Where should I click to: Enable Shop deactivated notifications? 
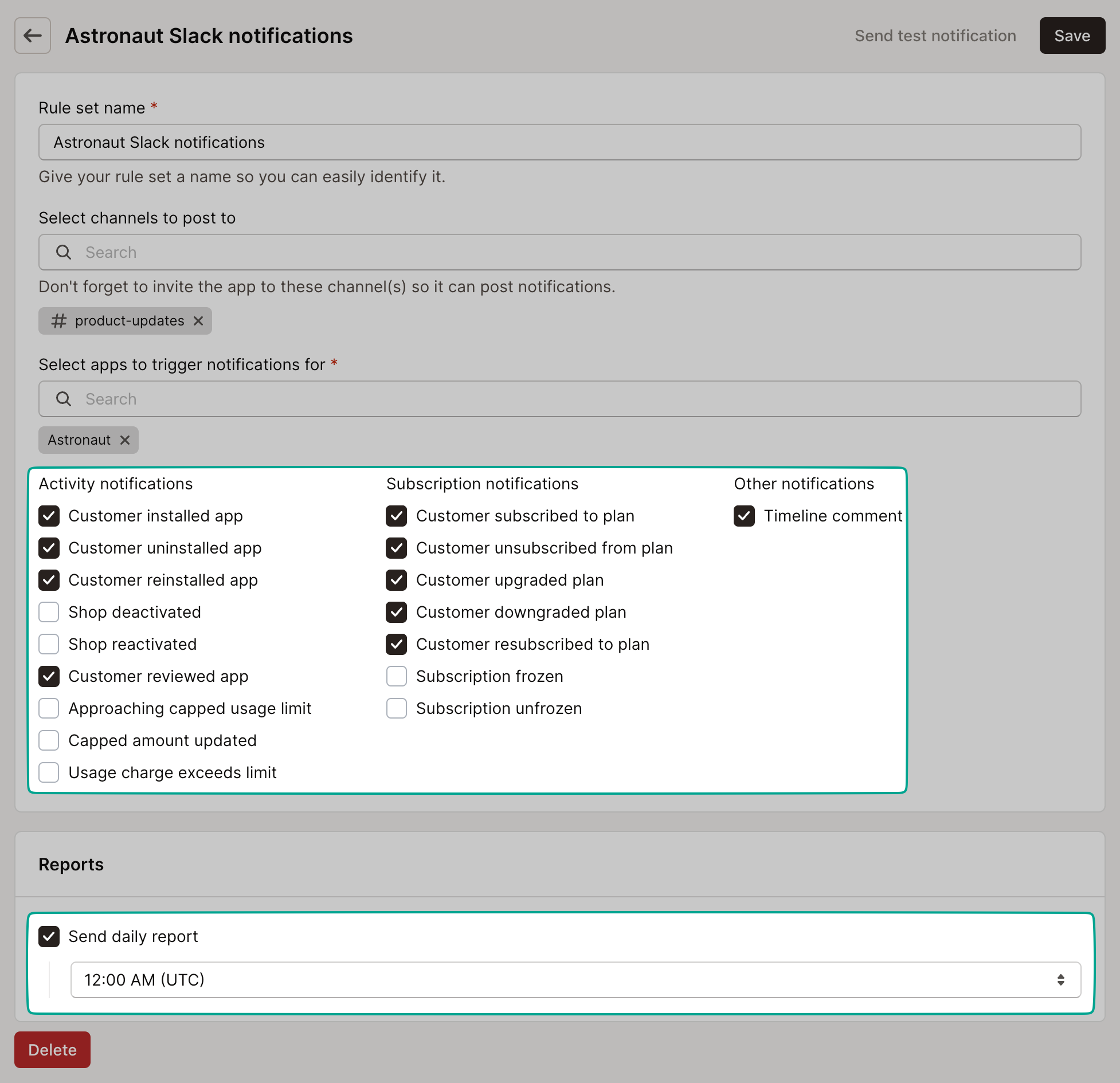click(49, 612)
